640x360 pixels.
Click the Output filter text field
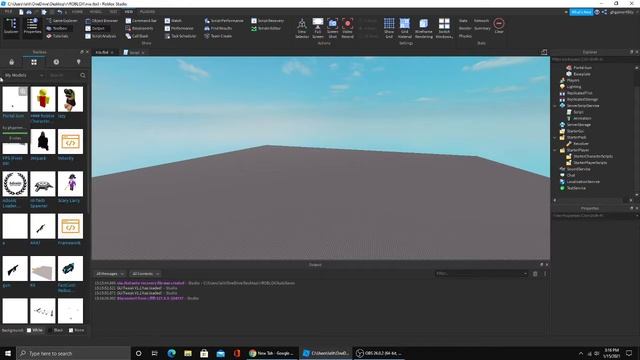click(482, 273)
